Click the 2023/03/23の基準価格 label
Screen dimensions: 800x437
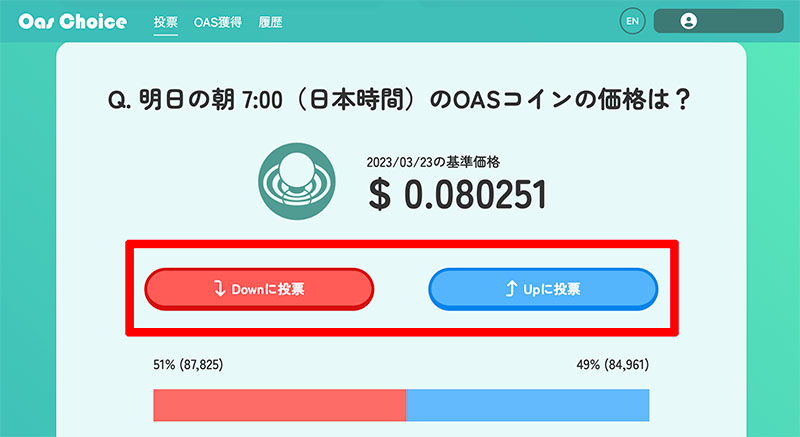point(433,162)
